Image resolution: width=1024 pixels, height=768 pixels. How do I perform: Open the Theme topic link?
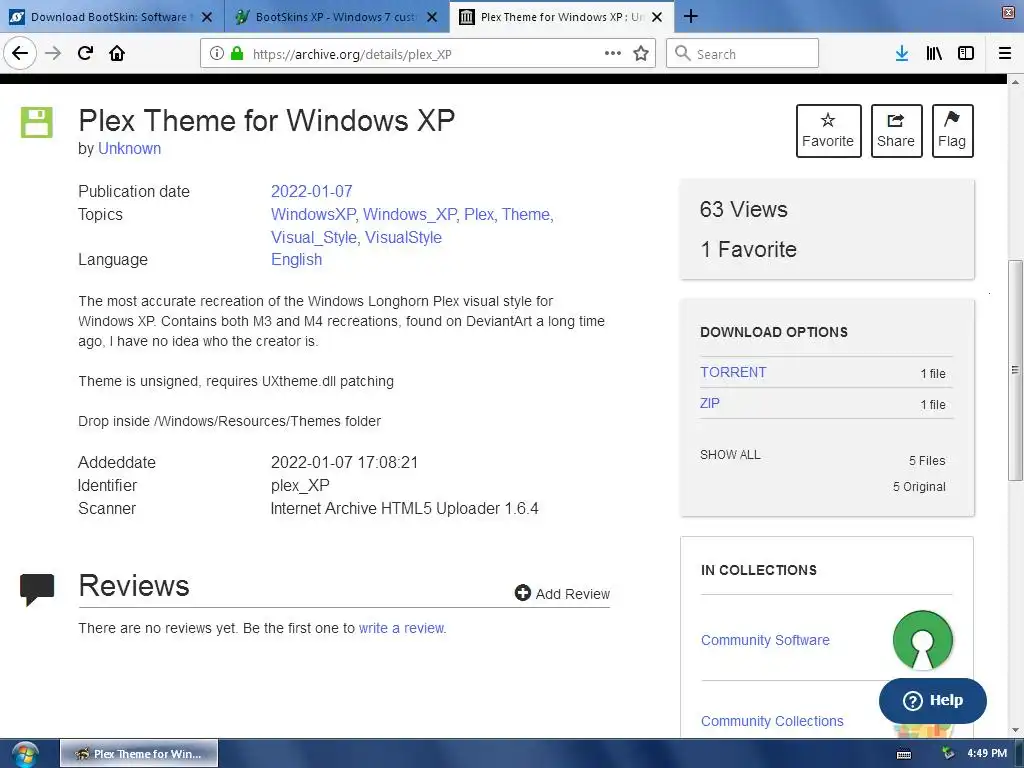click(526, 214)
